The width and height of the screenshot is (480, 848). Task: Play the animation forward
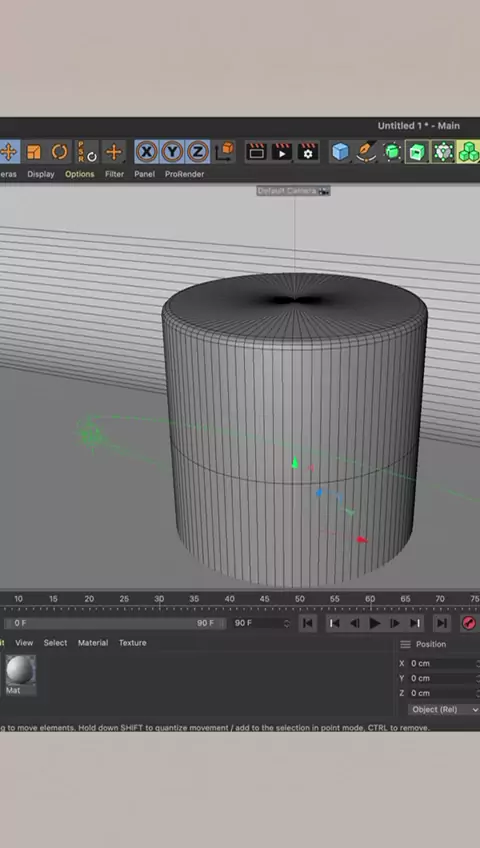pos(375,623)
